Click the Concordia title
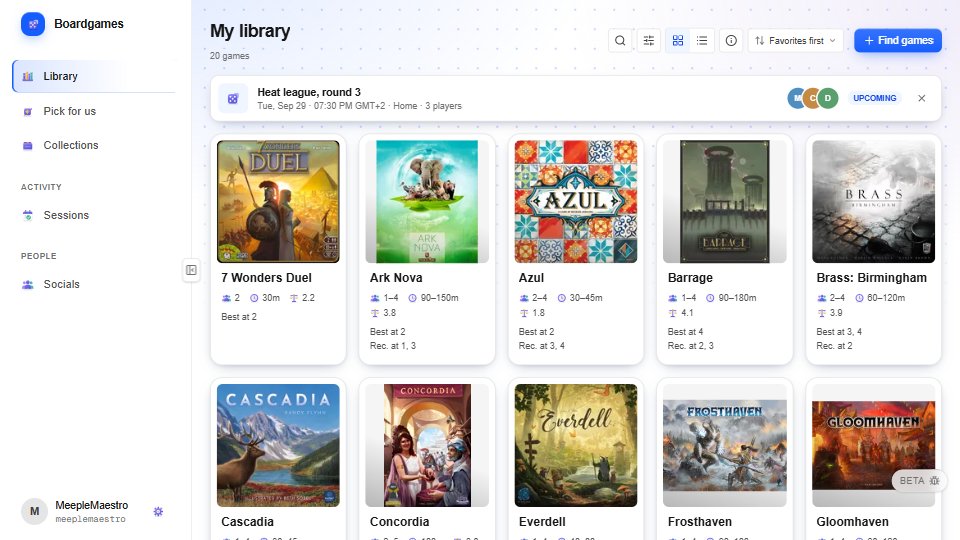 click(x=399, y=522)
